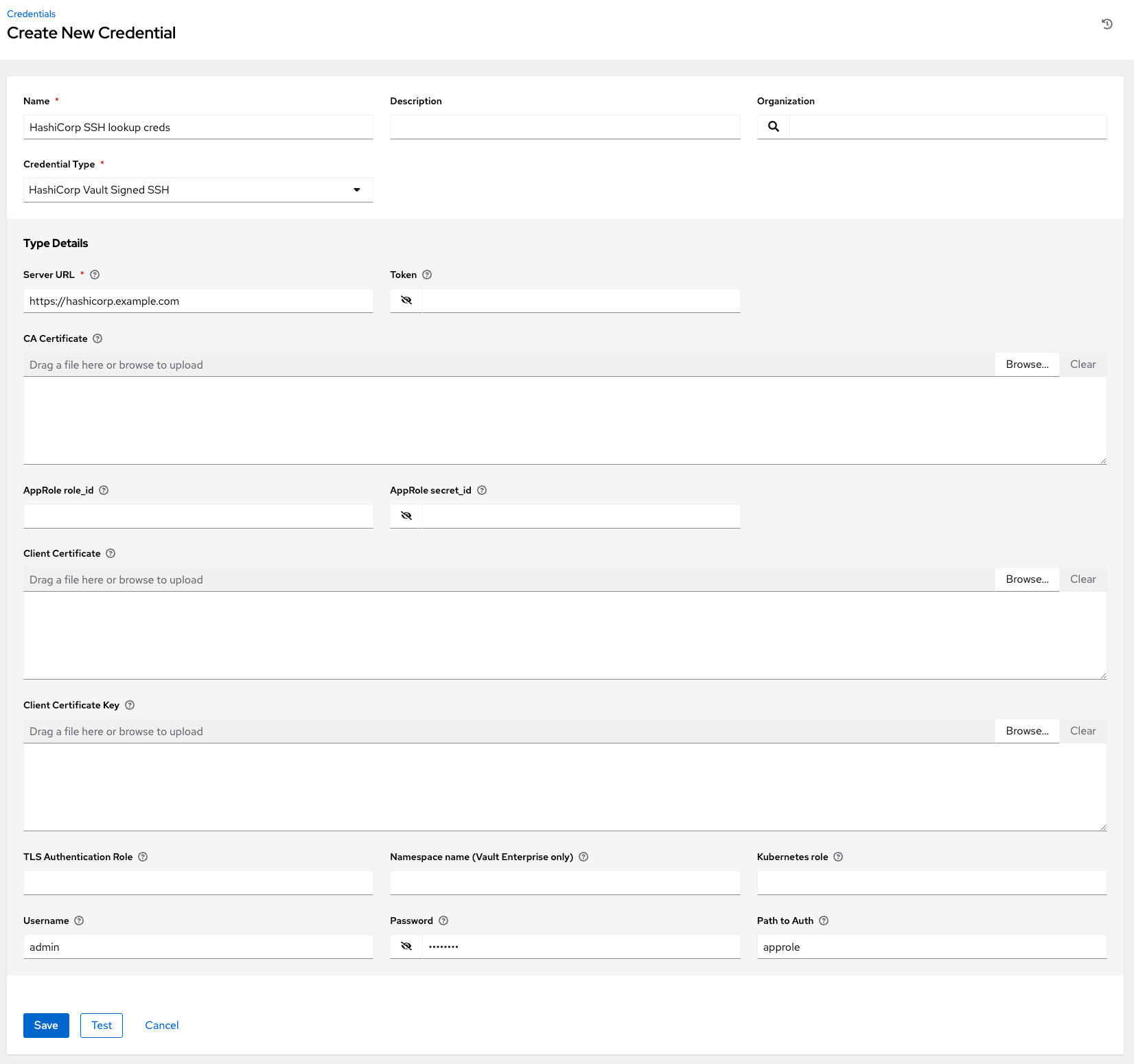Open the Client Certificate help tooltip

[110, 553]
